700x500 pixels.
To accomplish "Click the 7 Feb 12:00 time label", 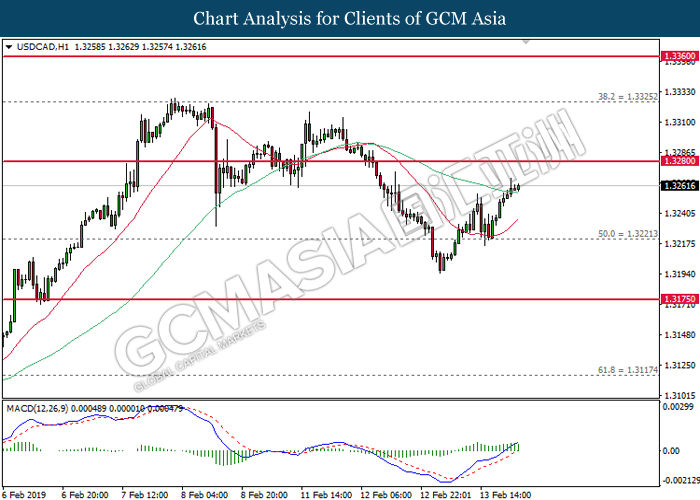I will (x=145, y=495).
